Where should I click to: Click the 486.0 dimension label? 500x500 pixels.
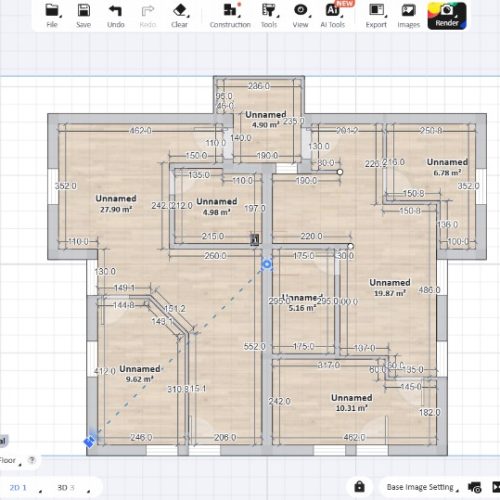[x=429, y=290]
